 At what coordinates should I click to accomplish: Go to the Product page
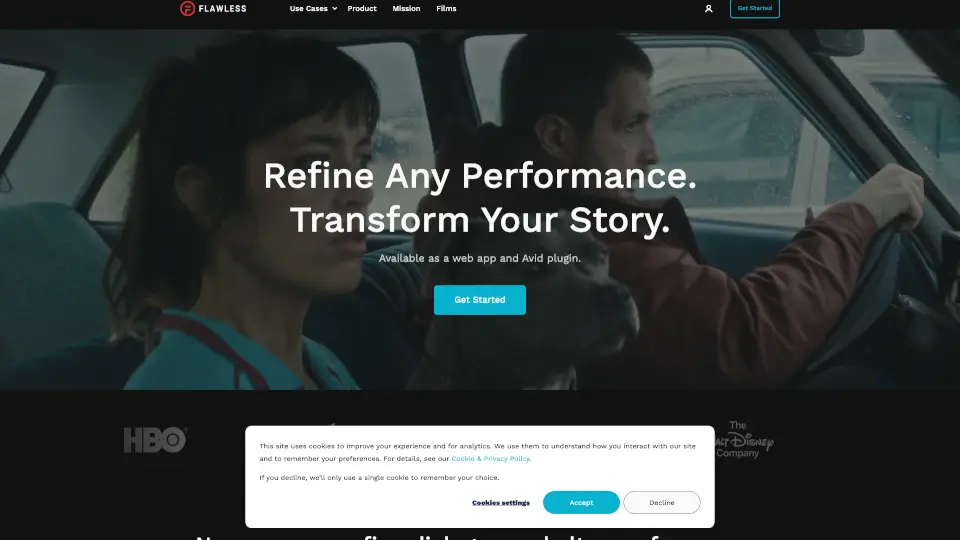pyautogui.click(x=362, y=9)
